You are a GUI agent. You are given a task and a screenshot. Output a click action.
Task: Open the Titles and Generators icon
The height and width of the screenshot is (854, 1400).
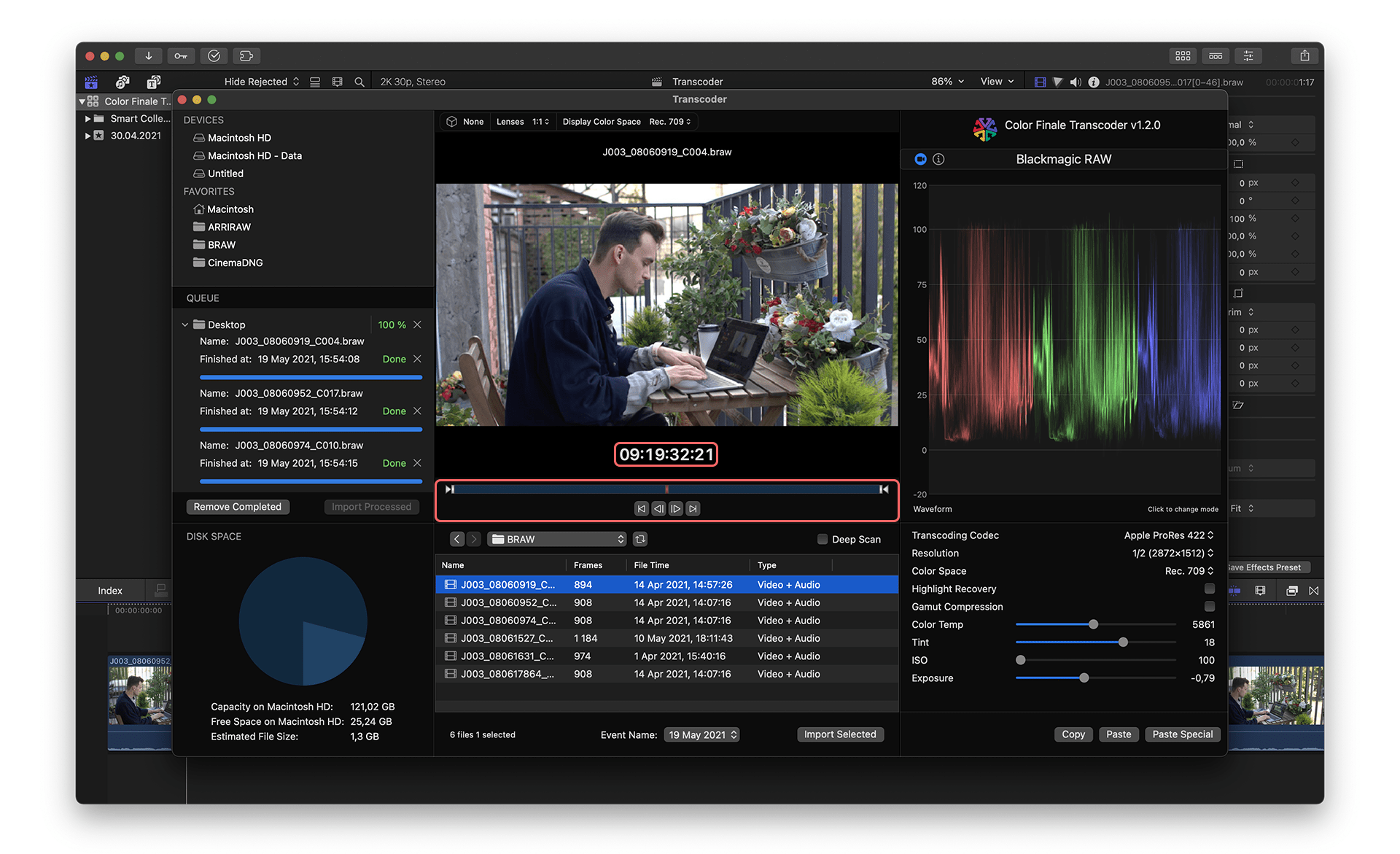click(x=152, y=82)
